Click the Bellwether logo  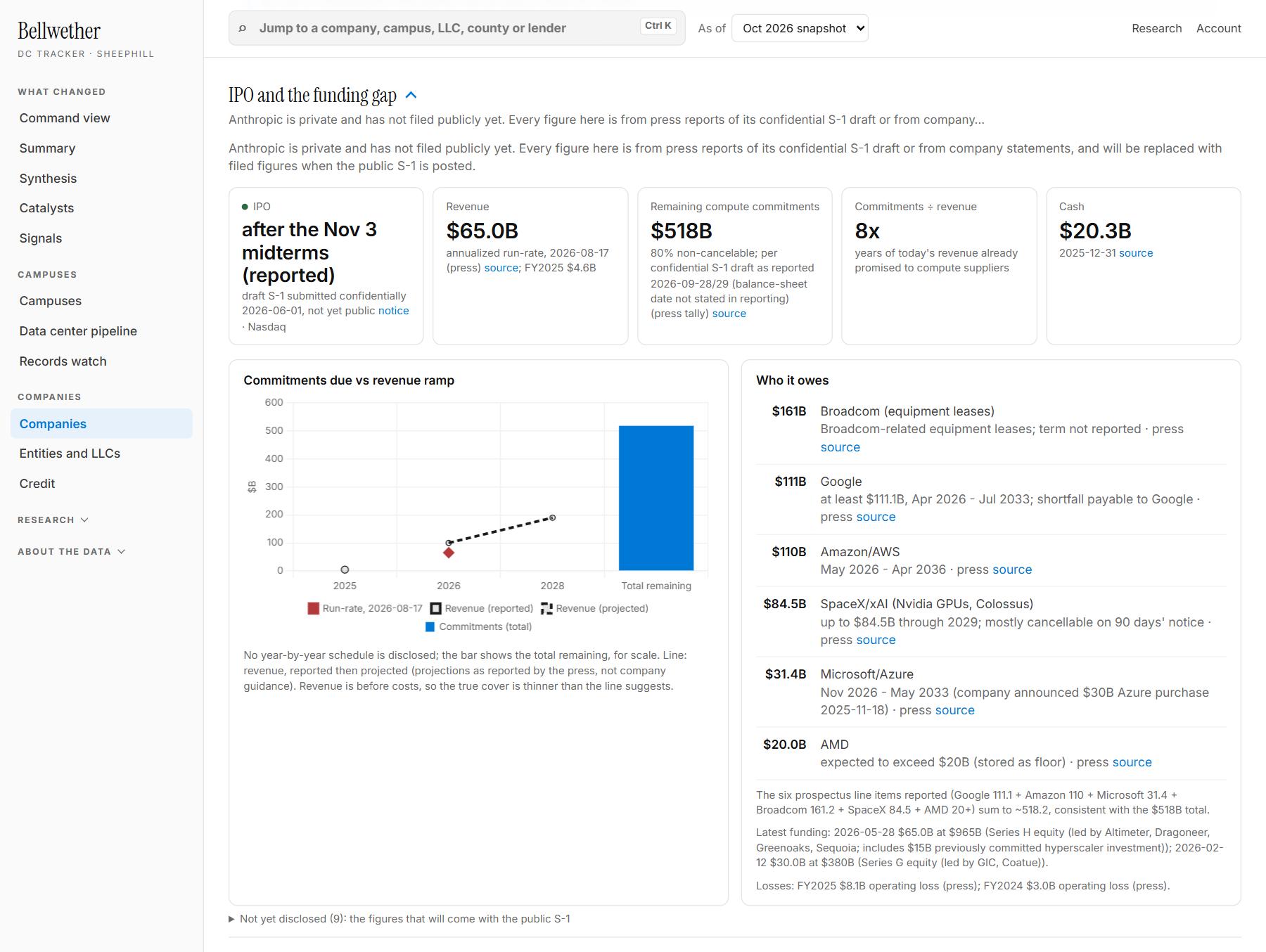[59, 31]
